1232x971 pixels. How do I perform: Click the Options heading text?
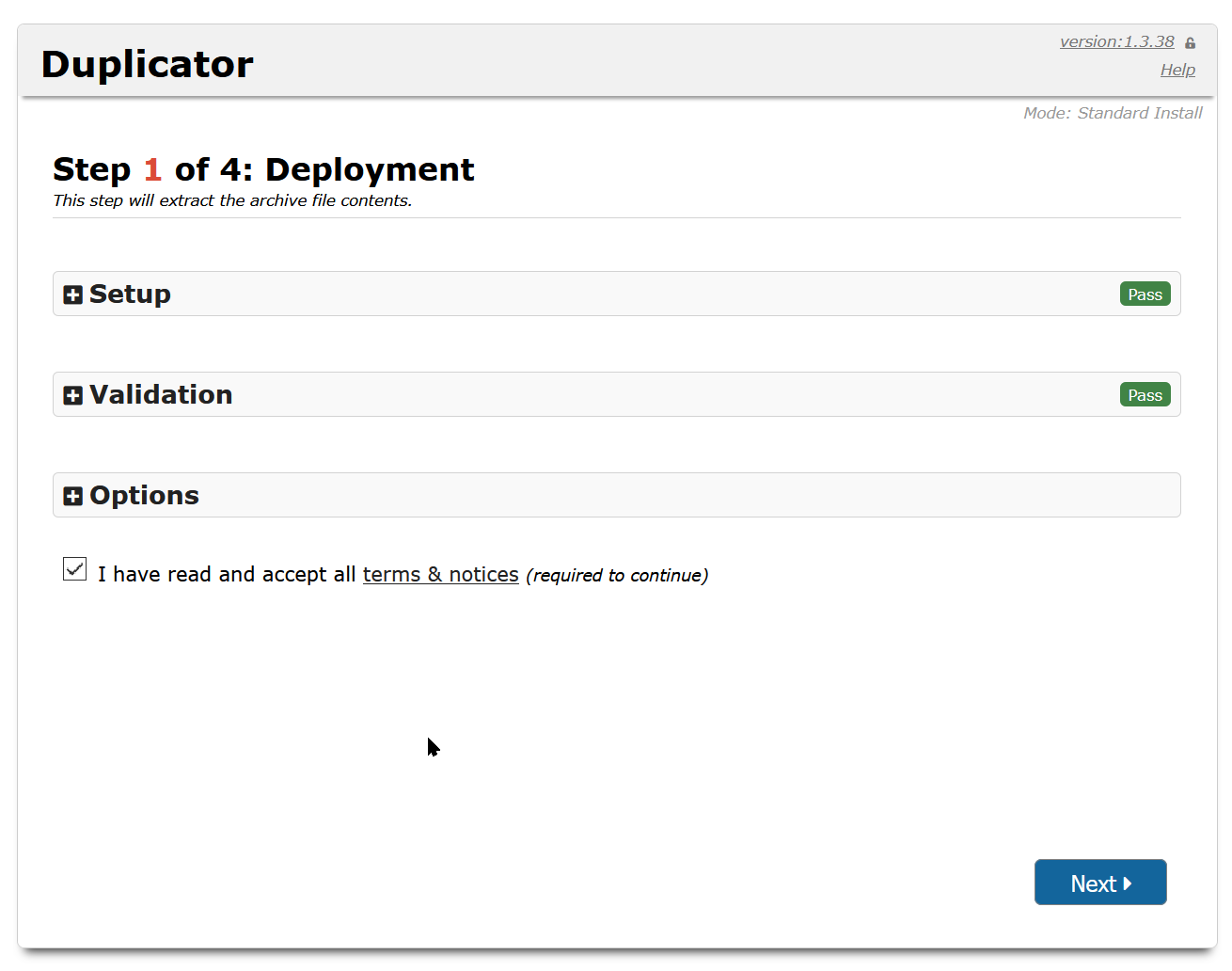coord(144,496)
